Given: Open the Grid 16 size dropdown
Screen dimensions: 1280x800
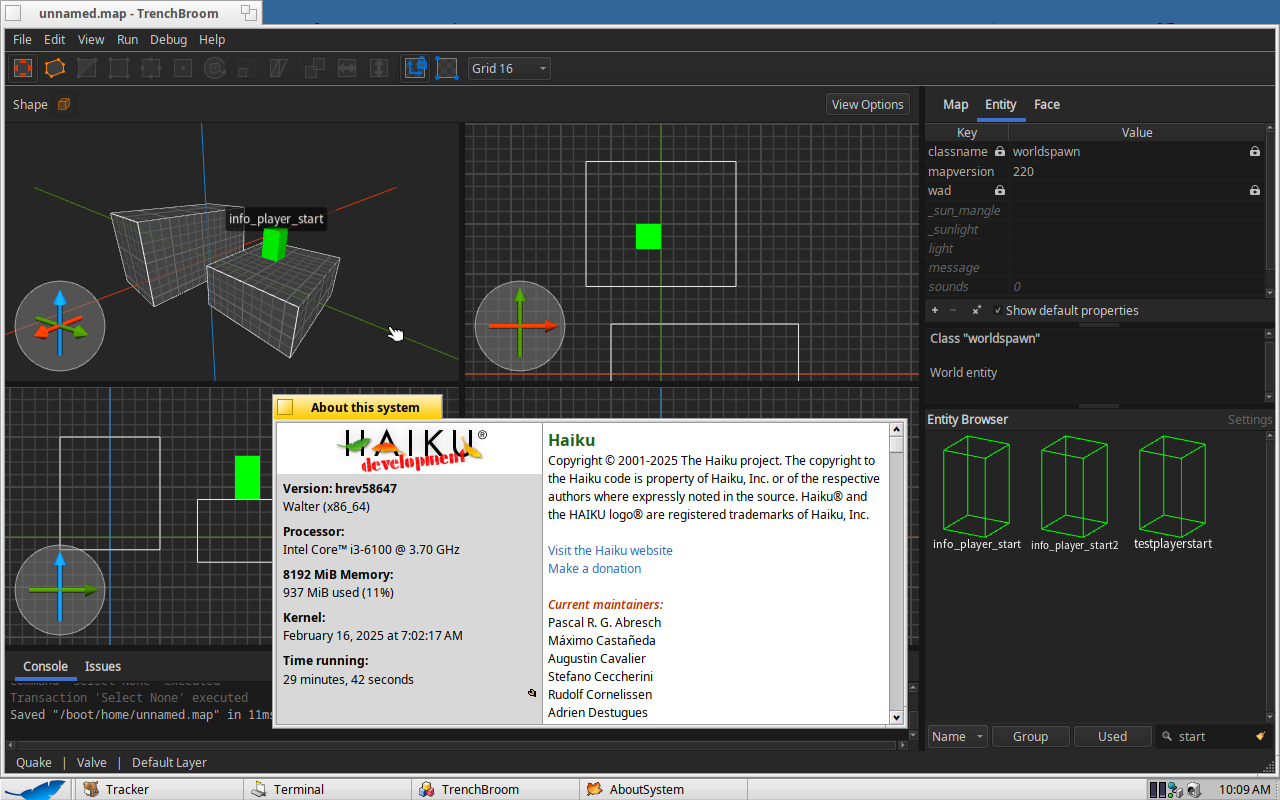Looking at the screenshot, I should click(509, 69).
